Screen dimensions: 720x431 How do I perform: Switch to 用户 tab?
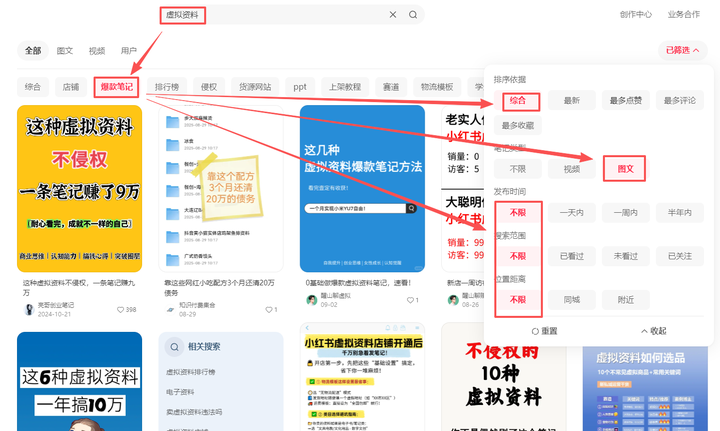(x=129, y=50)
